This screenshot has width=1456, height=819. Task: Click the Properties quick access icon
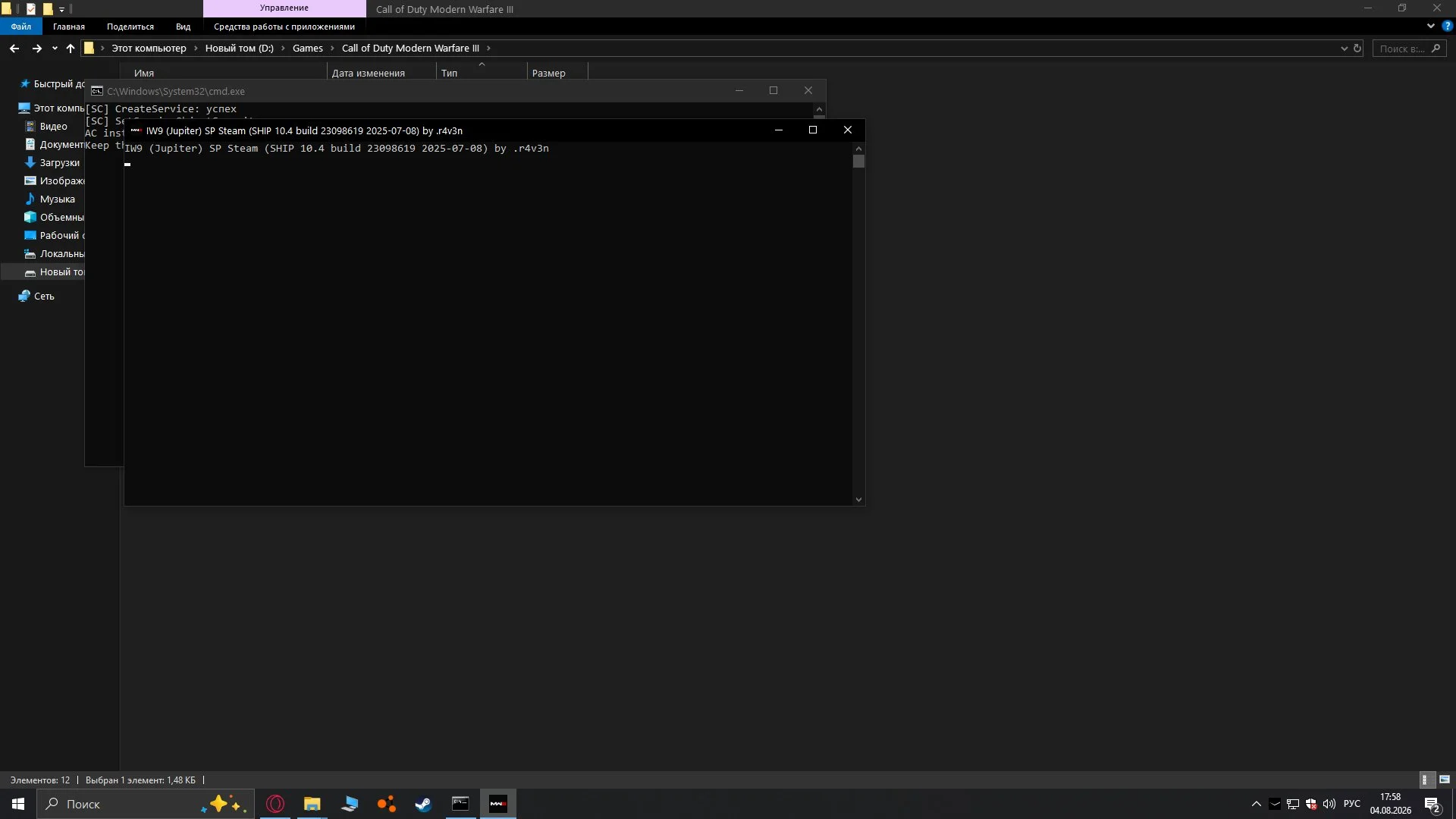tap(31, 9)
